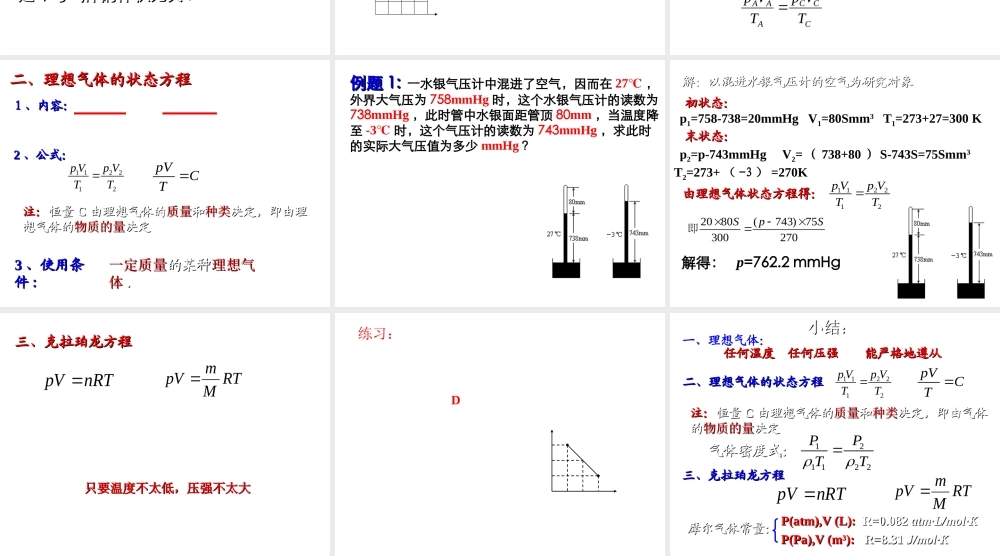This screenshot has width=1000, height=556.
Task: Click the 初状态 label
Action: pos(707,103)
